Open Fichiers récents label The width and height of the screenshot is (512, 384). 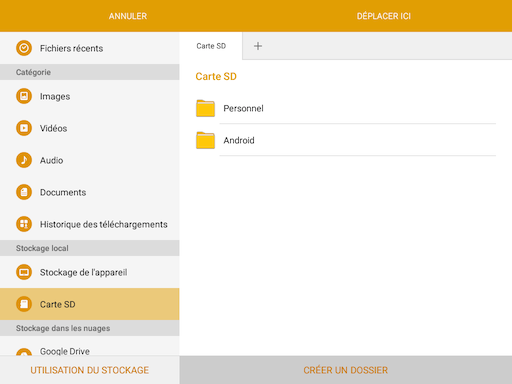point(71,48)
